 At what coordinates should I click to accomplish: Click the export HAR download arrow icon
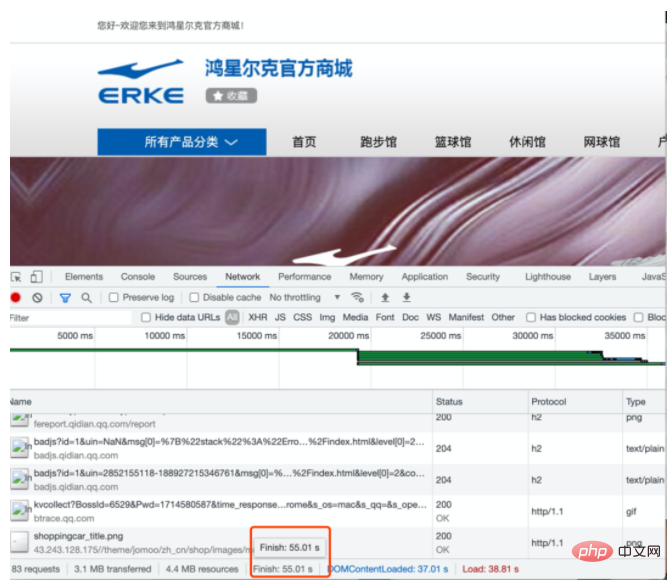[x=407, y=297]
